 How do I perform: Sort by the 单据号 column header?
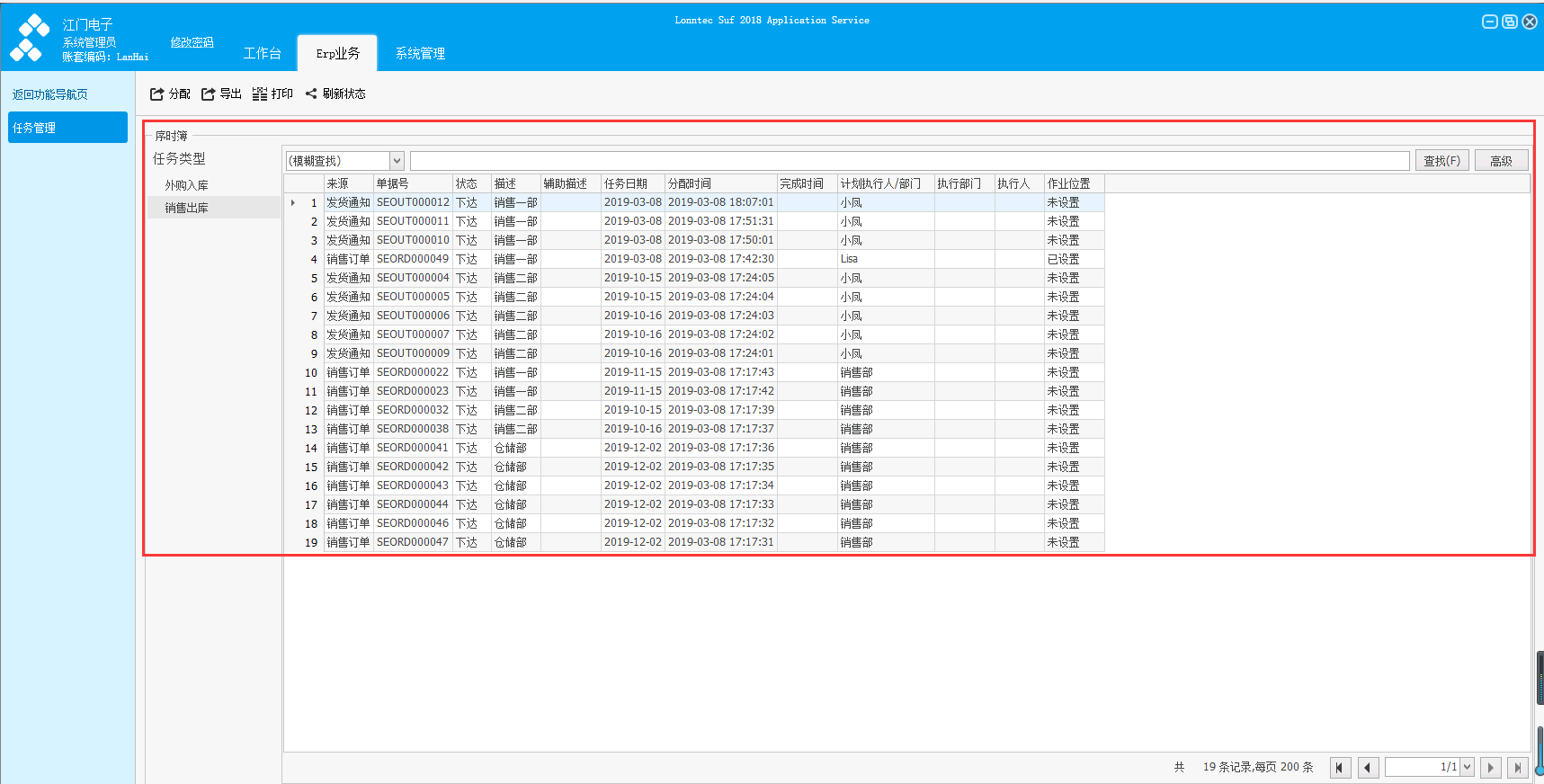tap(413, 183)
